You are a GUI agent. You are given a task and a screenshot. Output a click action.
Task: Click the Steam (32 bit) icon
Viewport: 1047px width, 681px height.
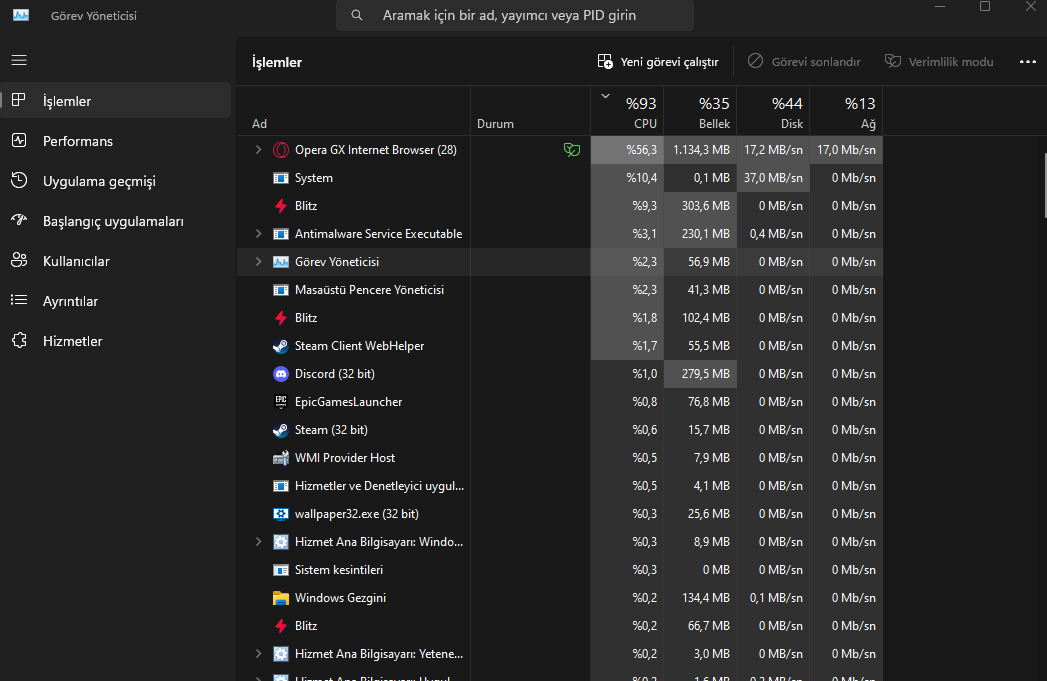[x=281, y=430]
